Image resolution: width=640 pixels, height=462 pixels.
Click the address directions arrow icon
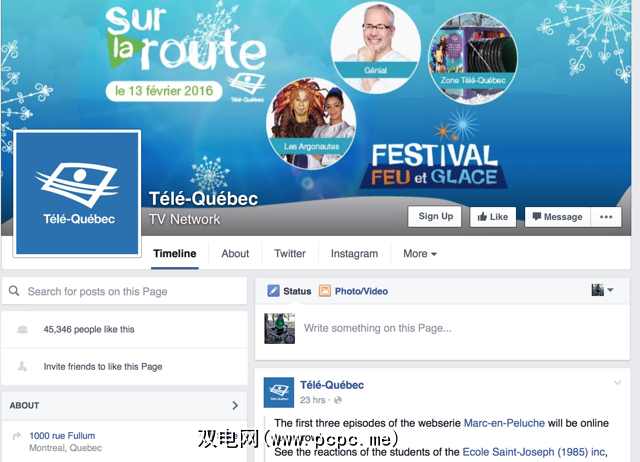tap(17, 436)
